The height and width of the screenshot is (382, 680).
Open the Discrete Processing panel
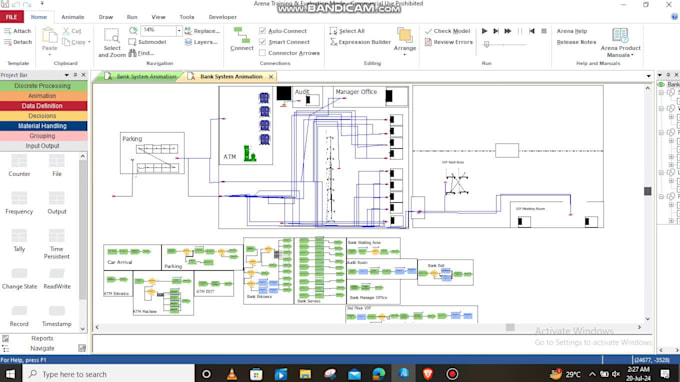click(43, 86)
